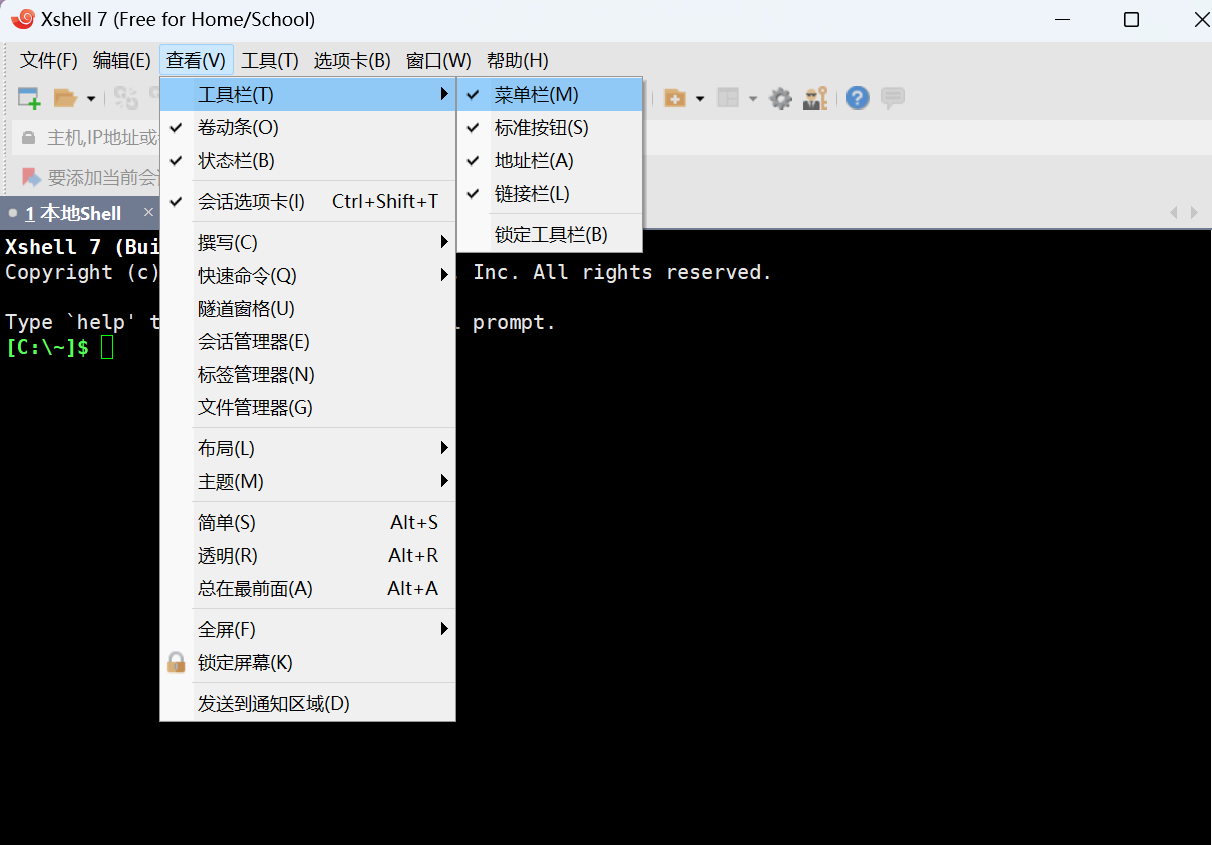
Task: Open help with the question mark icon
Action: 857,98
